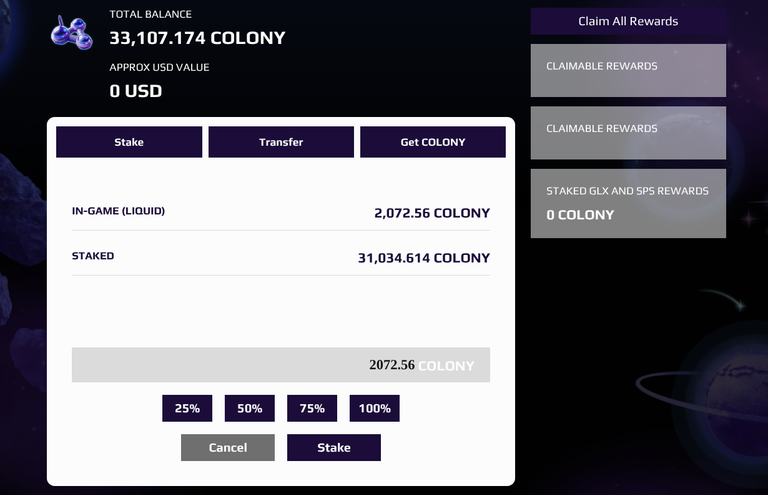The image size is (768, 495).
Task: Click the Total Balance COLONY amount
Action: (x=197, y=38)
